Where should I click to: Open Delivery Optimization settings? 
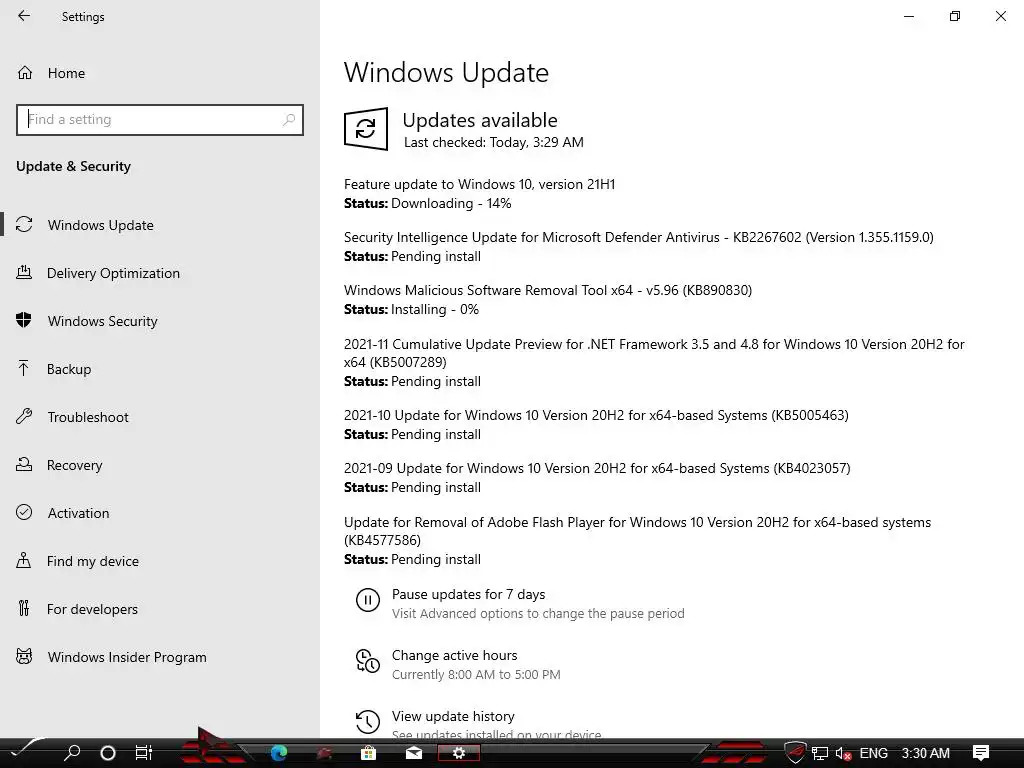click(x=113, y=273)
